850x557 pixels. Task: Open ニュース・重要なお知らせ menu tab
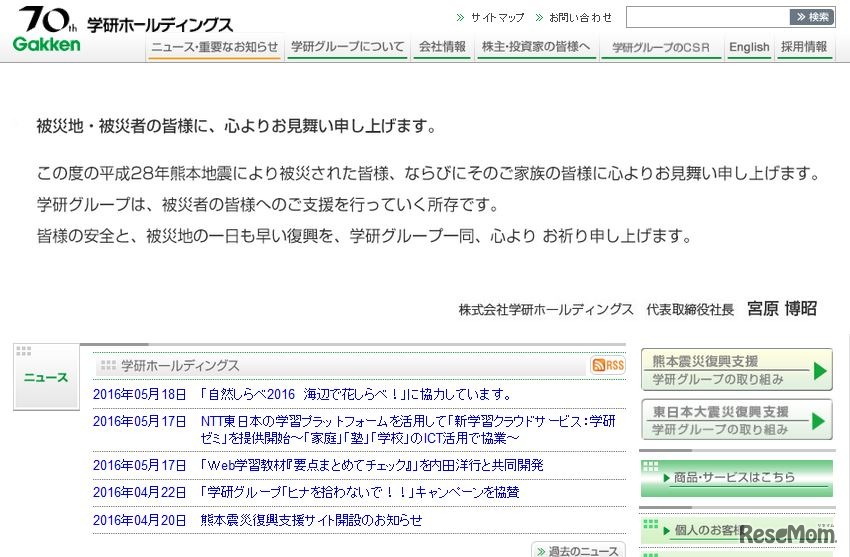pos(215,47)
